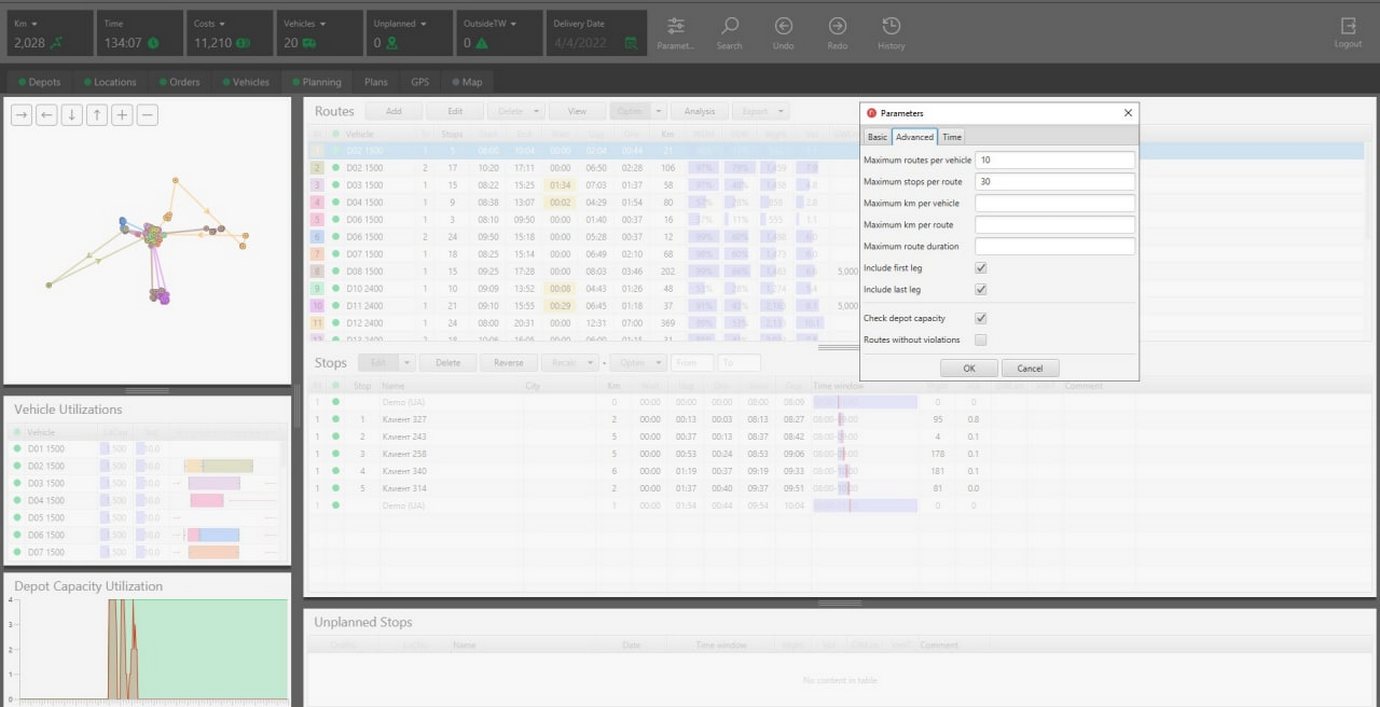The height and width of the screenshot is (707, 1380).
Task: Uncheck the Include last leg checkbox
Action: tap(981, 289)
